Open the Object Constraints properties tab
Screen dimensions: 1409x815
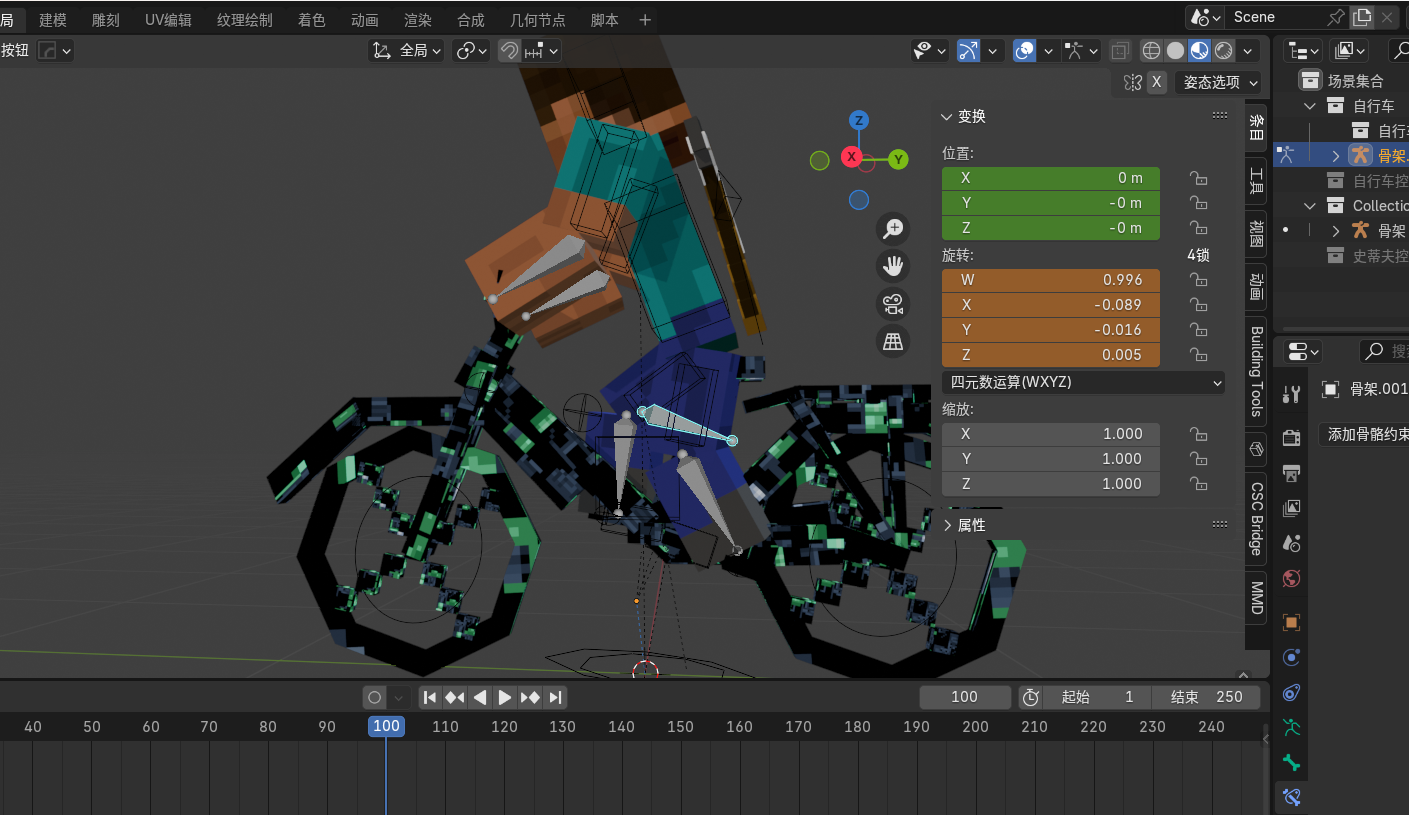pos(1291,692)
